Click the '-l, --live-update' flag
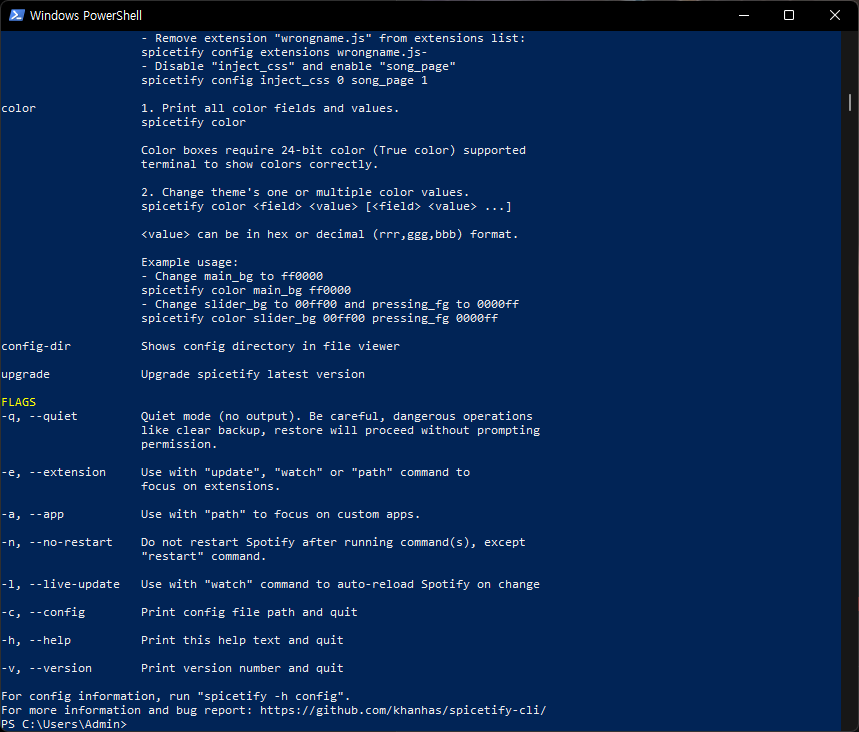Viewport: 859px width, 732px height. [x=60, y=585]
